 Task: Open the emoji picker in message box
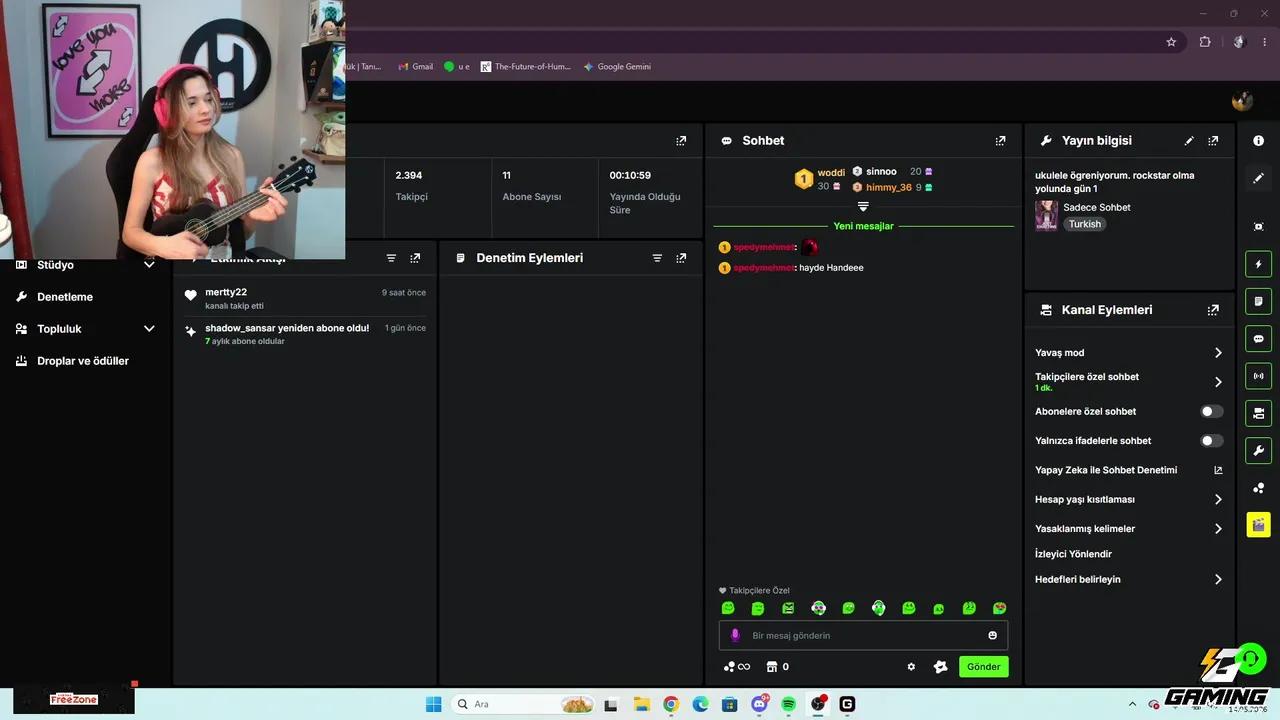tap(992, 635)
